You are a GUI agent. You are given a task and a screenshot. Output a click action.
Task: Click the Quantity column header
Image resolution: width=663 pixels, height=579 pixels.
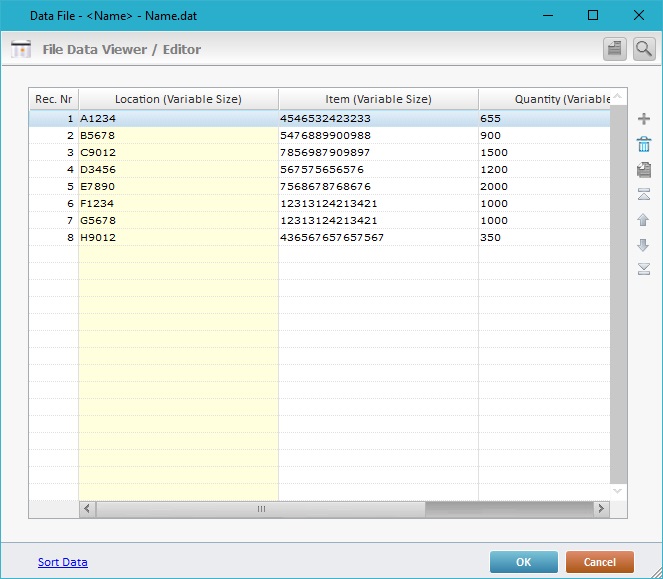(x=545, y=99)
